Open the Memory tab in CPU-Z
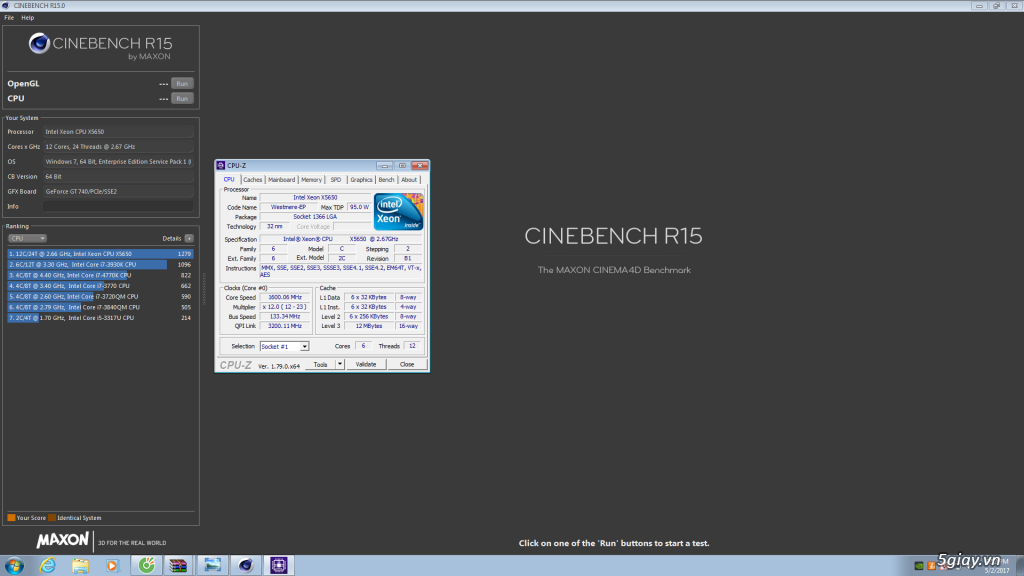Screen dimensions: 1024x576 312,180
